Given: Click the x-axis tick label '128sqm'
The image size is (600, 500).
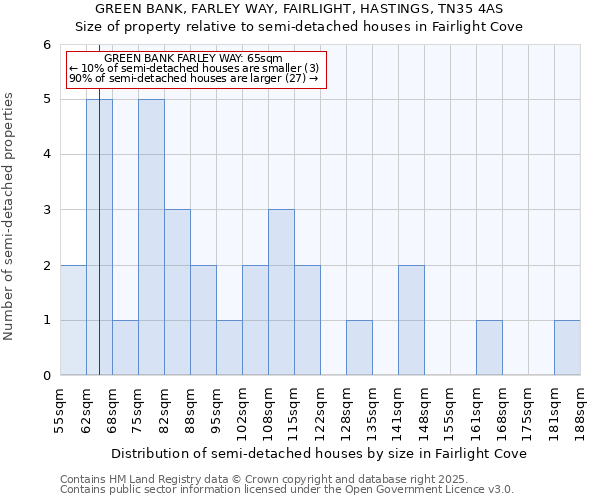Looking at the screenshot, I should tap(346, 415).
